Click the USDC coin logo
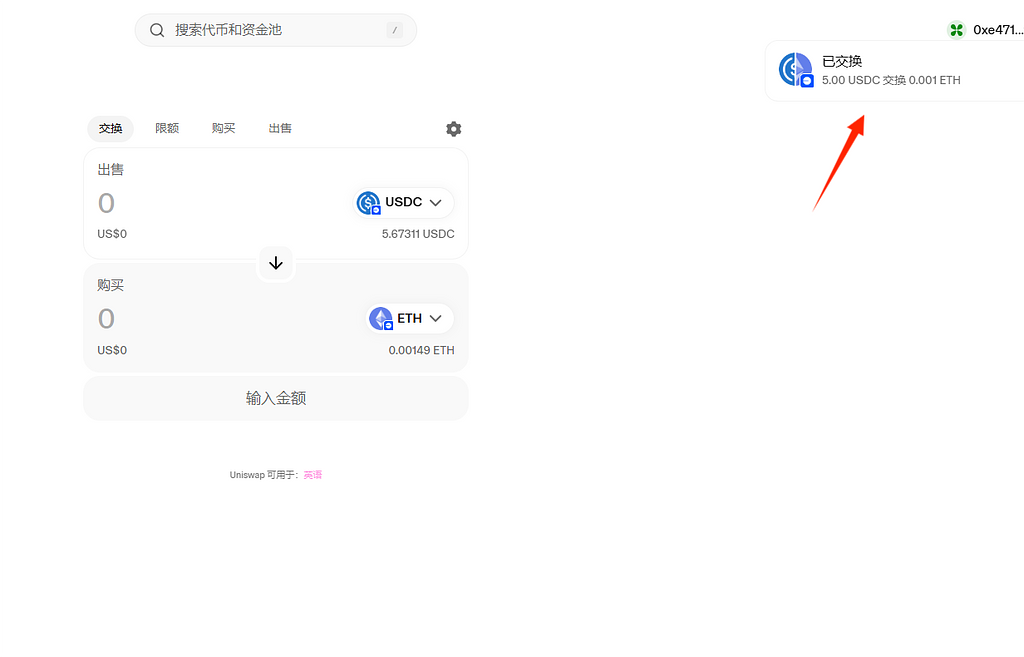1024x657 pixels. tap(369, 203)
